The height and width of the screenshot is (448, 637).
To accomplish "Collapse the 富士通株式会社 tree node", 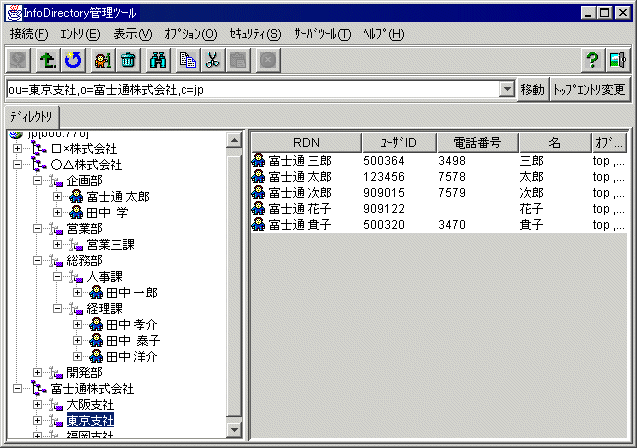I will click(x=17, y=388).
